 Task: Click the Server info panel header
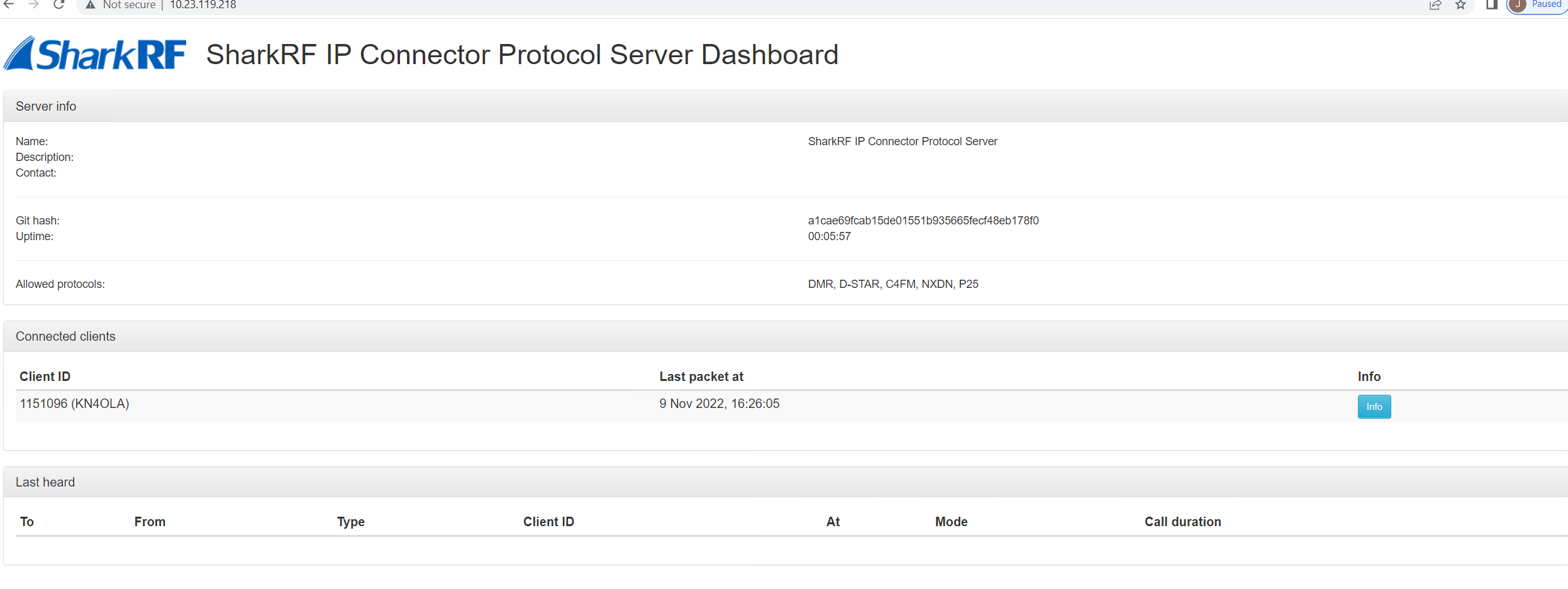pos(786,106)
